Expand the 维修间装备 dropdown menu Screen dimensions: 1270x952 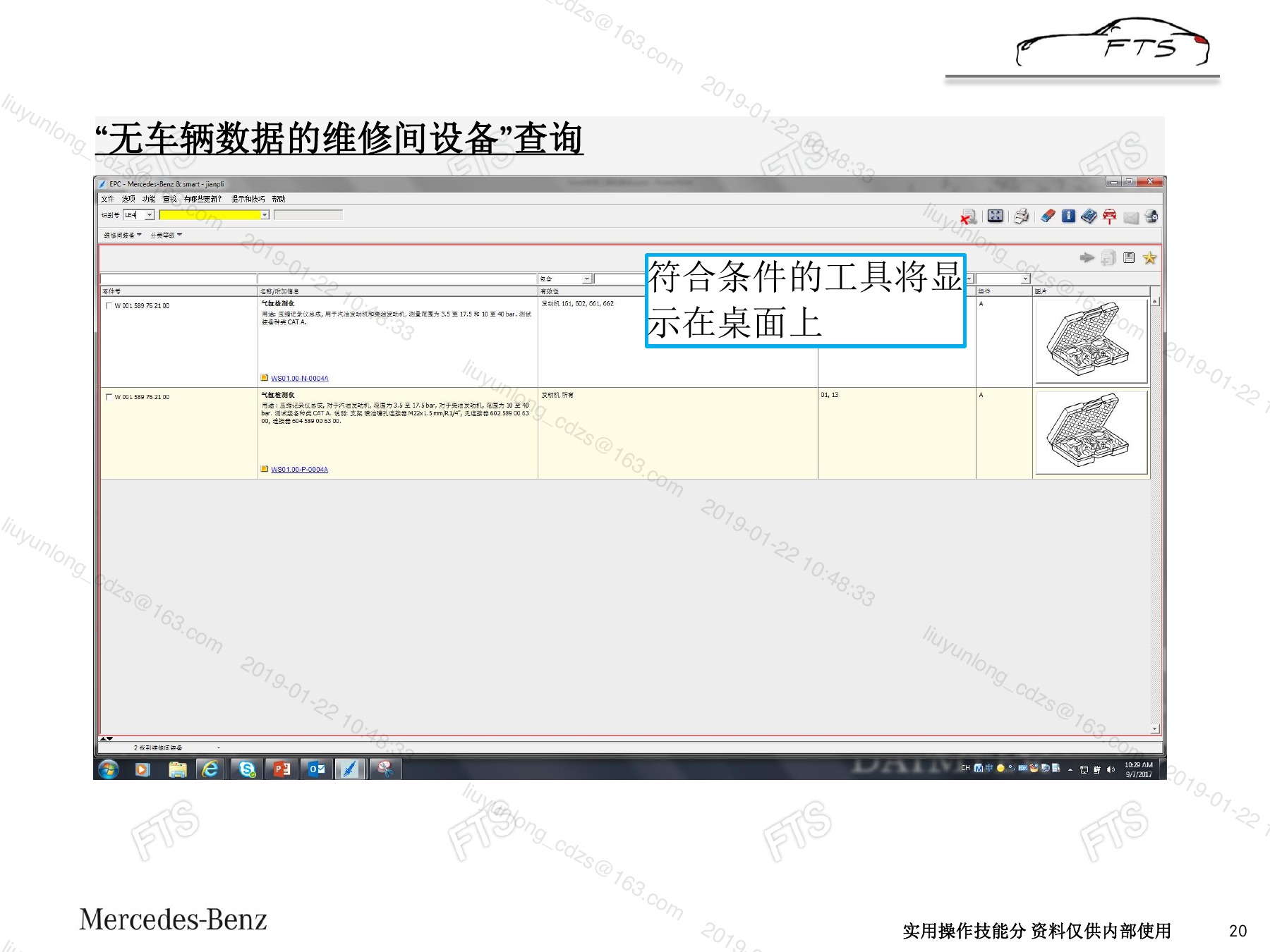[x=123, y=235]
